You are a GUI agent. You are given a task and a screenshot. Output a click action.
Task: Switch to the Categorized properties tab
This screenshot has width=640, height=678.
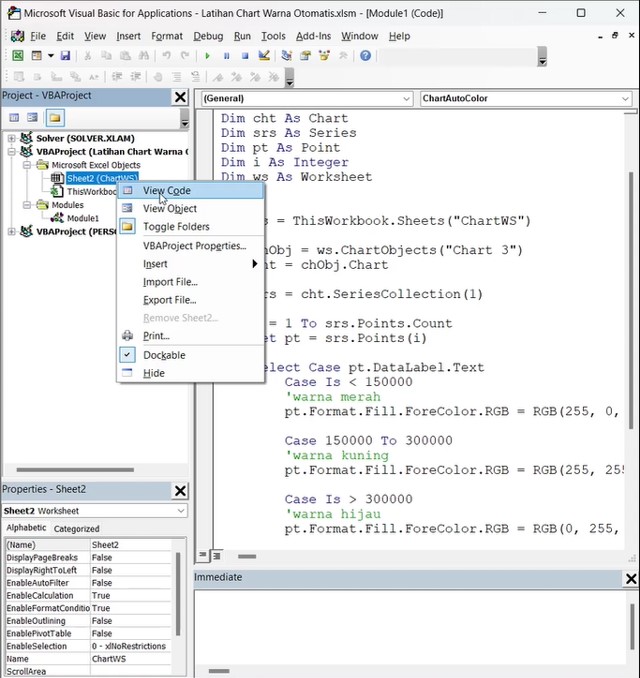(x=76, y=528)
